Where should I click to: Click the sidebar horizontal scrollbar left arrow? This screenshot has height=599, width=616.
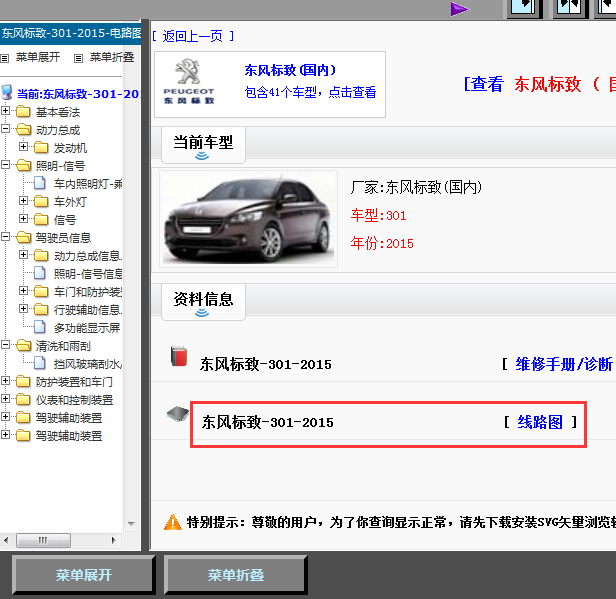click(6, 540)
